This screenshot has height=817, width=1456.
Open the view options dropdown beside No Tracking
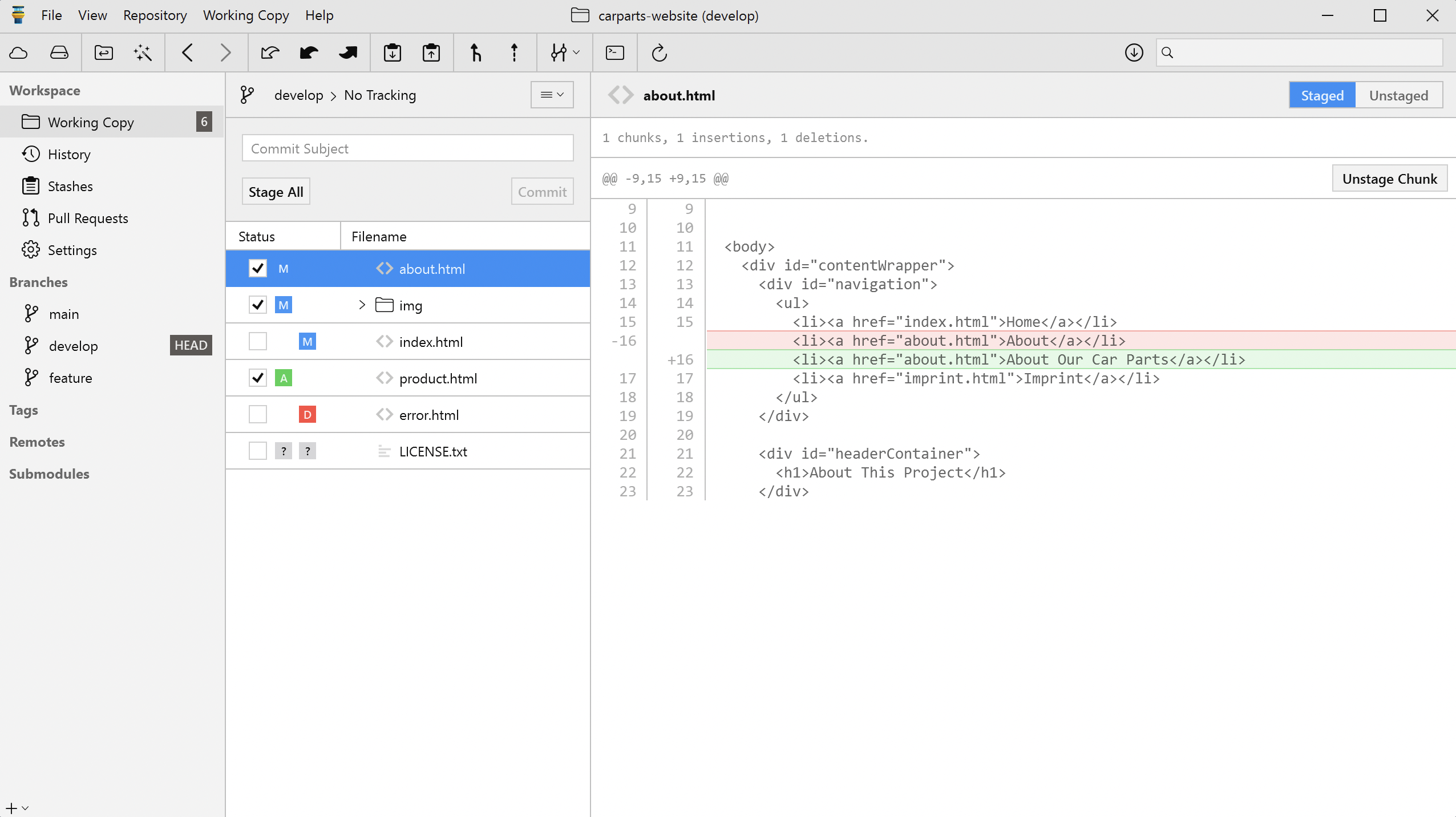point(552,95)
